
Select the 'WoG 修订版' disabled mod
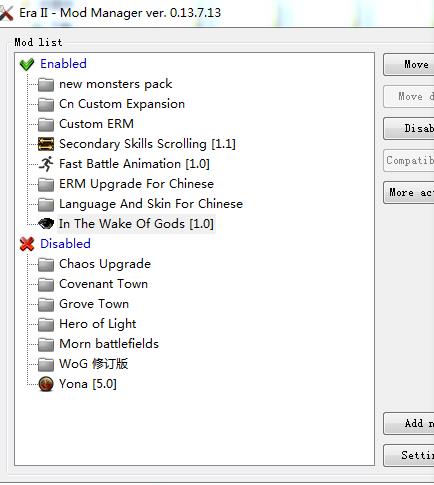(93, 364)
